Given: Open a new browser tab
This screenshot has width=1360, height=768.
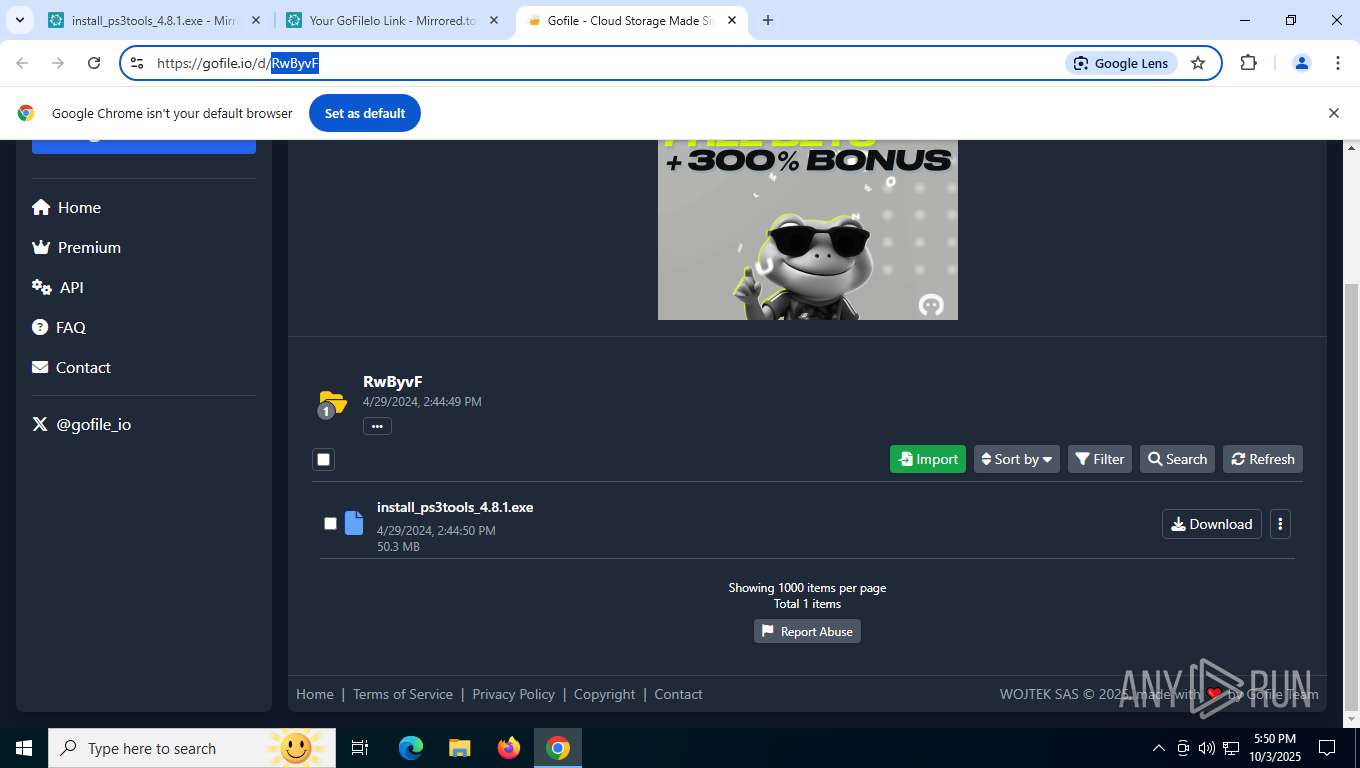Looking at the screenshot, I should point(768,20).
